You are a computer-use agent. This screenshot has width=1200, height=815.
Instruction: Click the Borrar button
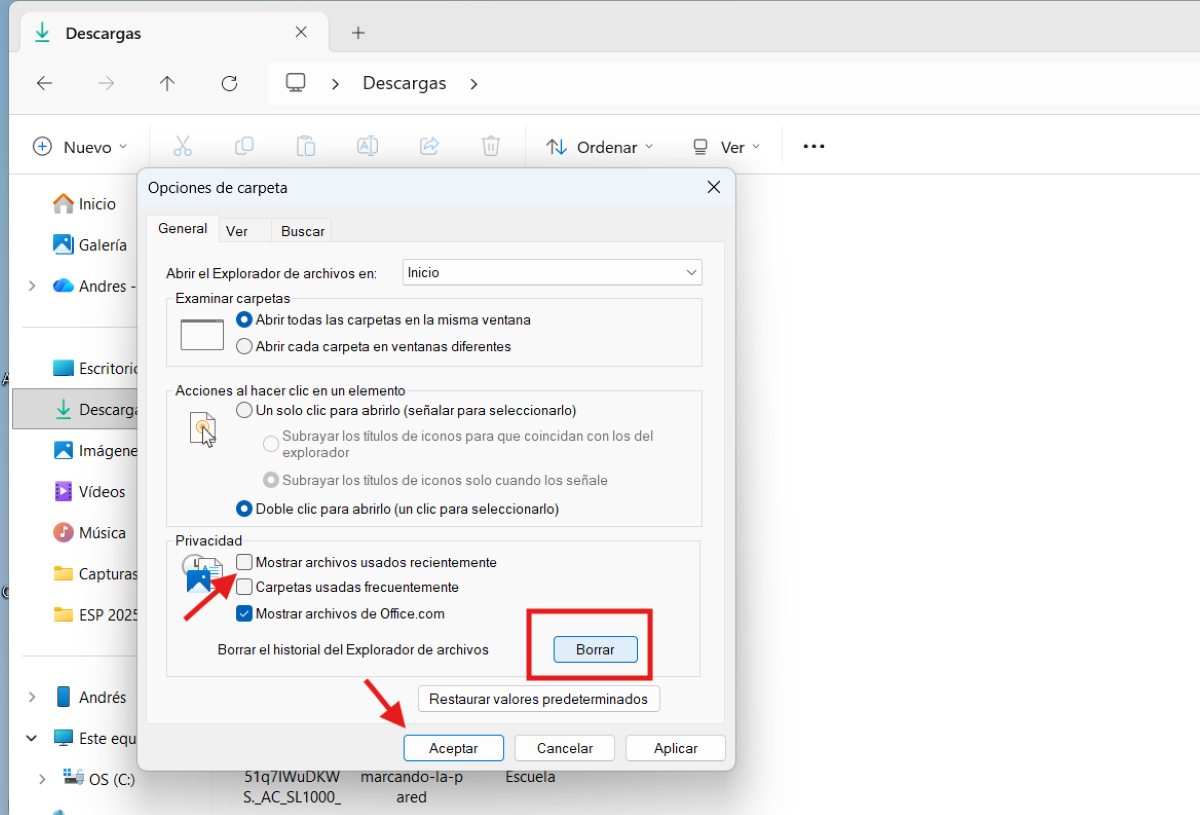tap(594, 649)
